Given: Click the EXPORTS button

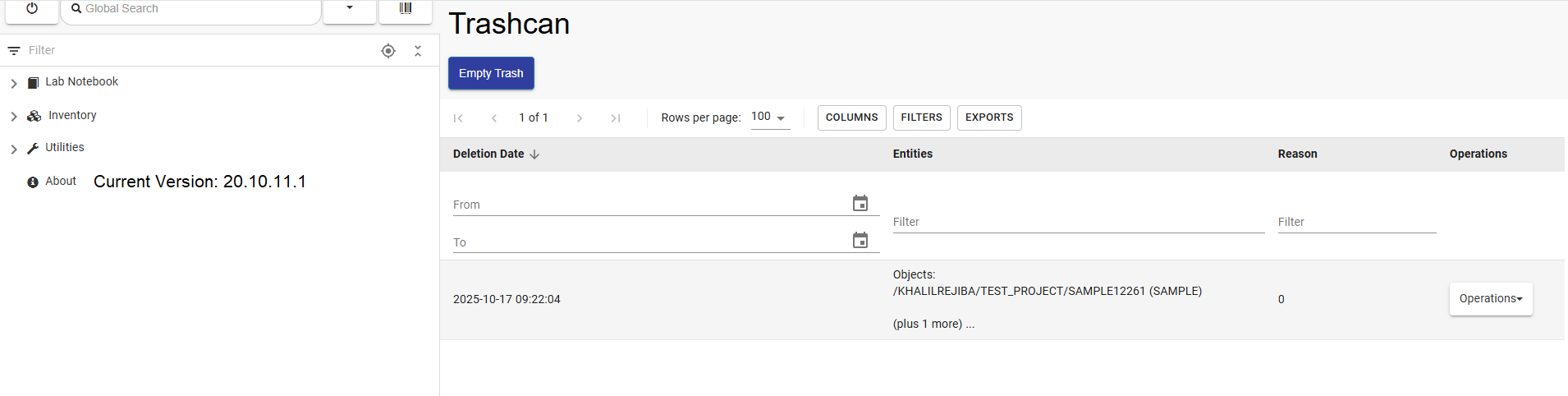Looking at the screenshot, I should point(988,117).
